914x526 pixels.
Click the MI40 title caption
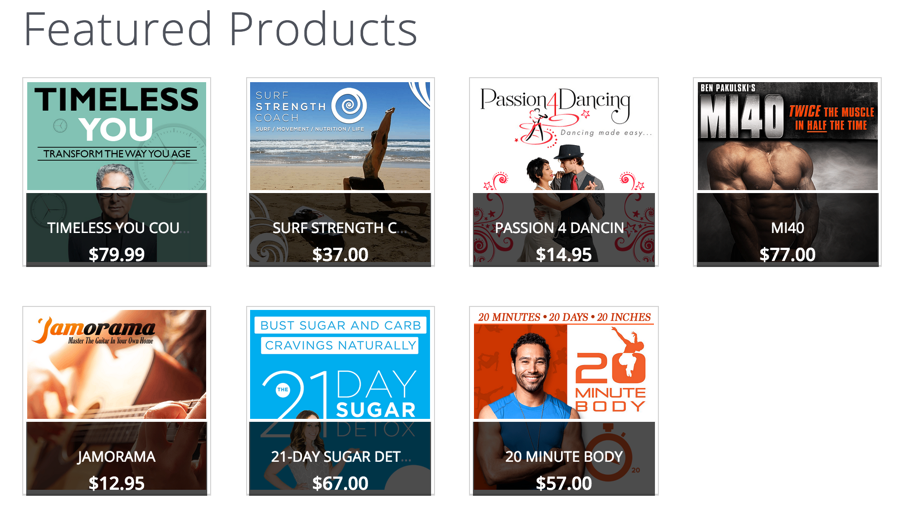click(x=788, y=228)
